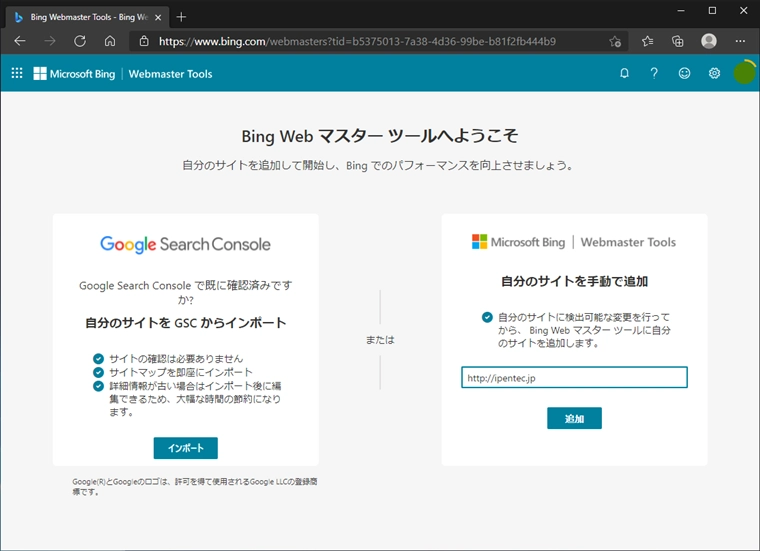Click the 追加 button

pyautogui.click(x=574, y=418)
